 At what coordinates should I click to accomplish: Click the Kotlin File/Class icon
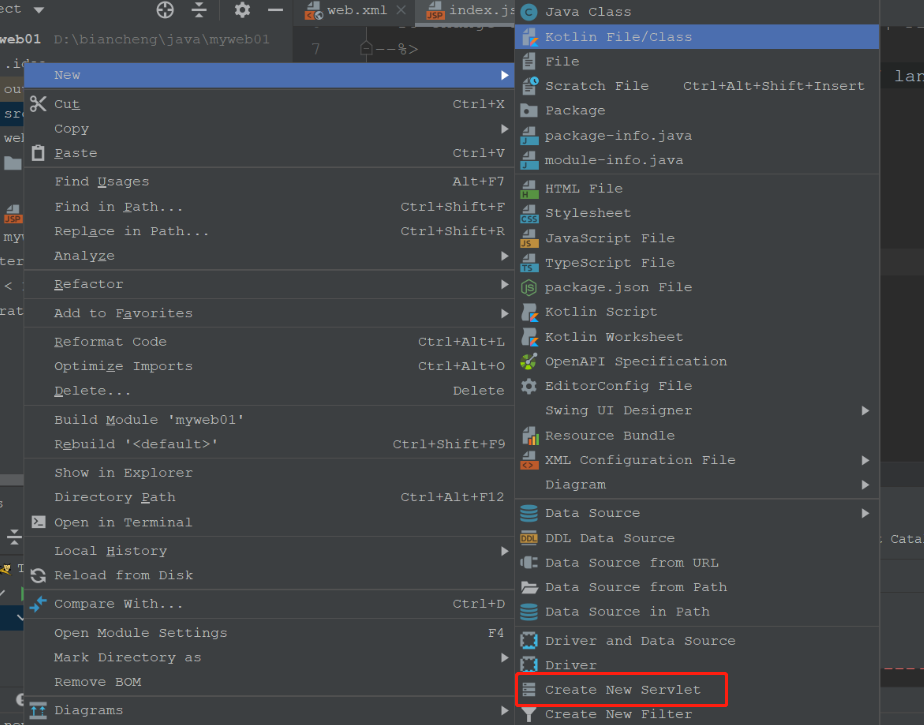tap(529, 37)
